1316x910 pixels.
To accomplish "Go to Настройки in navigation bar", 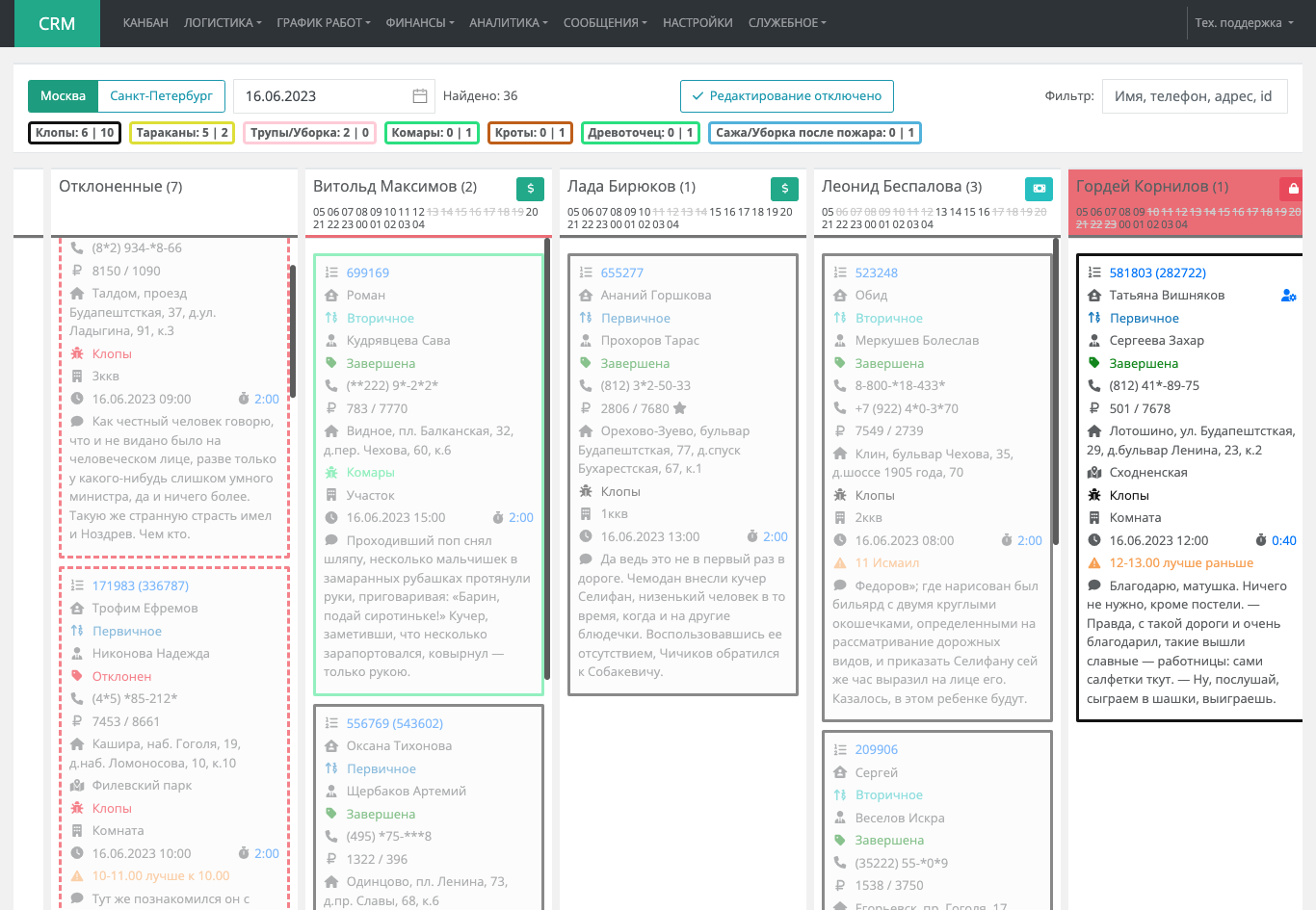I will 697,23.
